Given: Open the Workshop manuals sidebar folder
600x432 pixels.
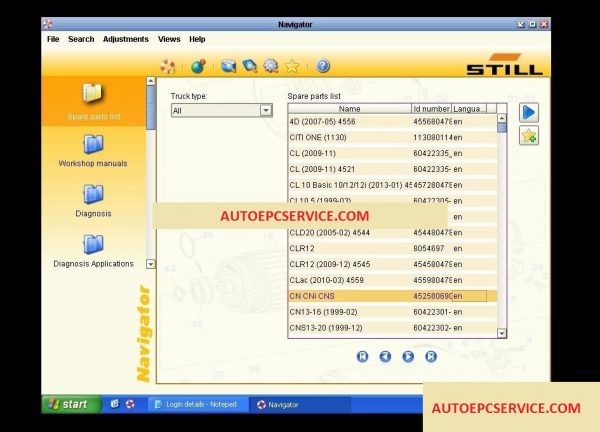Looking at the screenshot, I should 93,144.
